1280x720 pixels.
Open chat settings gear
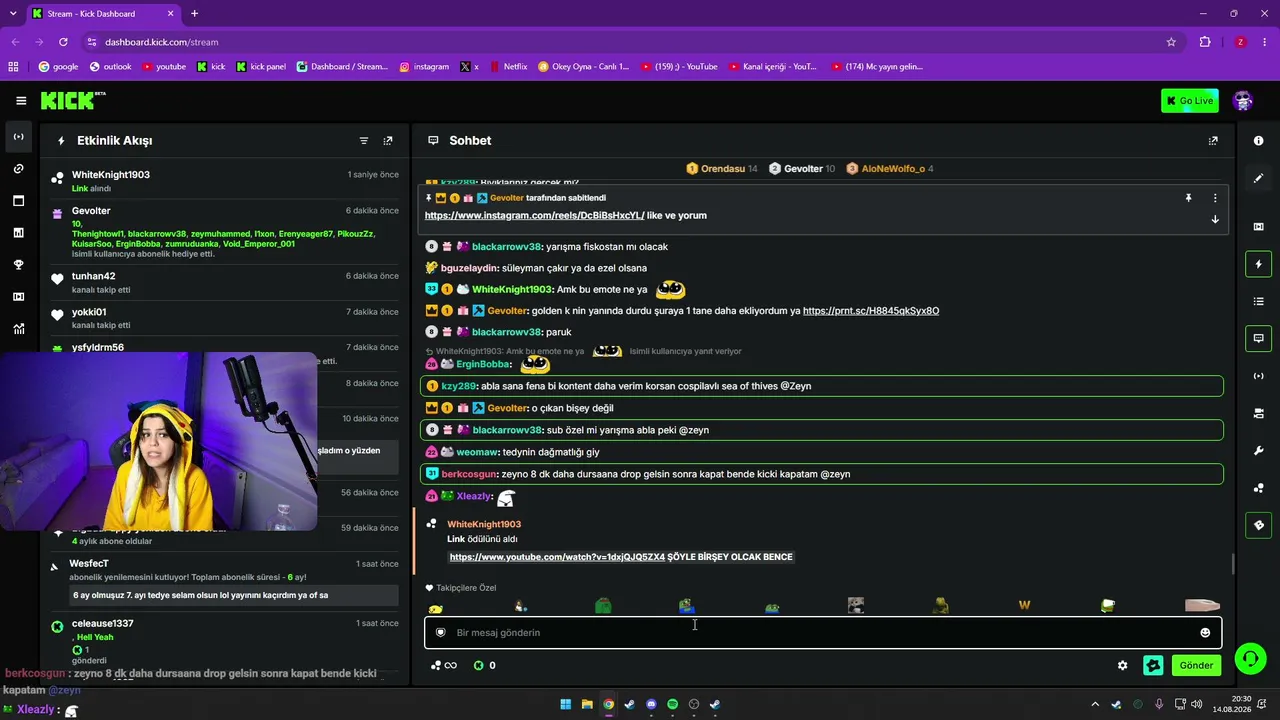coord(1122,665)
